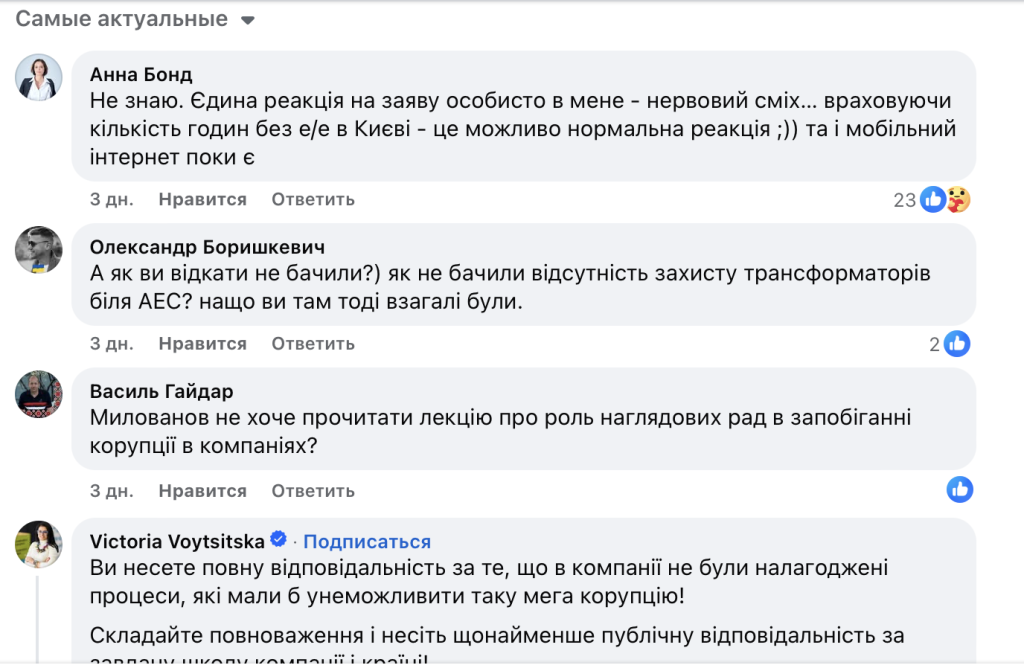Click "Нравится" under Anna Bond's comment
Viewport: 1024px width, 668px height.
tap(202, 199)
